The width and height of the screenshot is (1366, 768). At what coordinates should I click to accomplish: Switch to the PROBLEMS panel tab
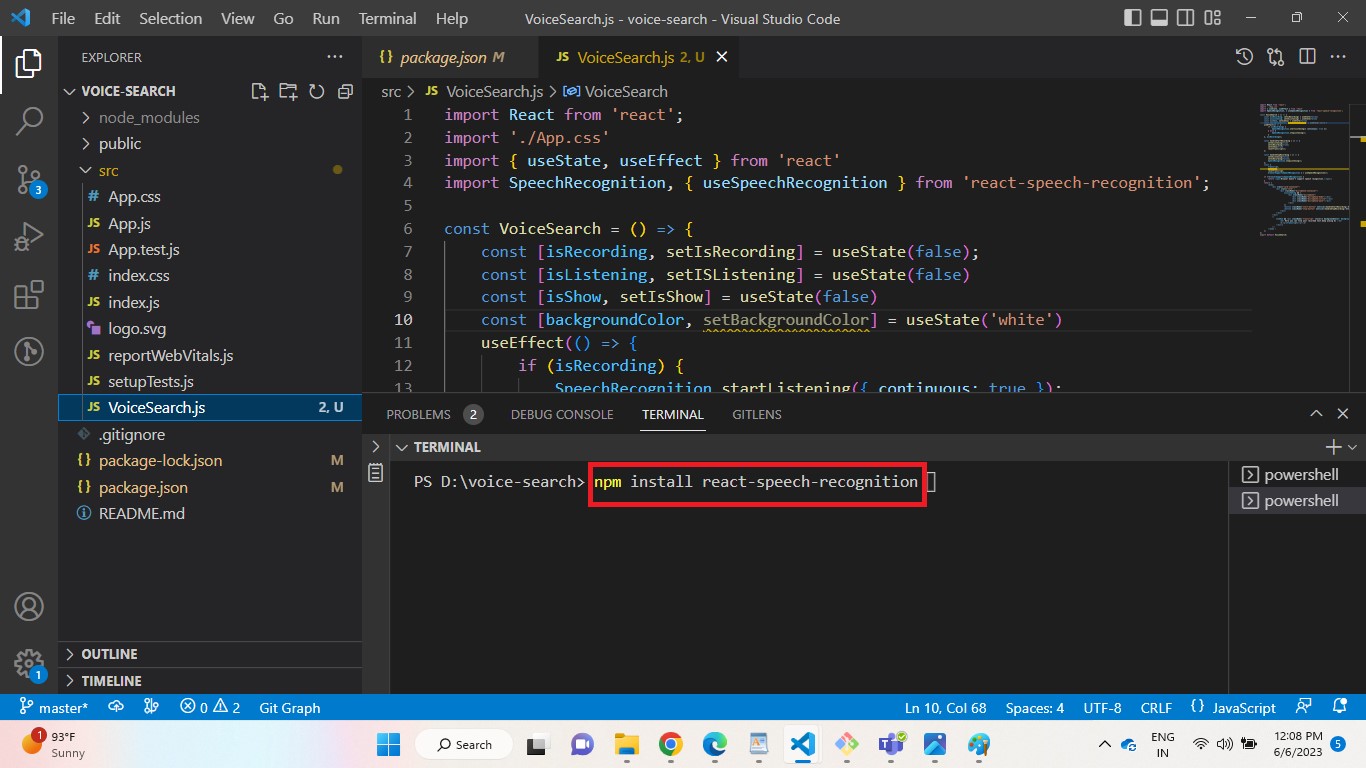tap(434, 414)
